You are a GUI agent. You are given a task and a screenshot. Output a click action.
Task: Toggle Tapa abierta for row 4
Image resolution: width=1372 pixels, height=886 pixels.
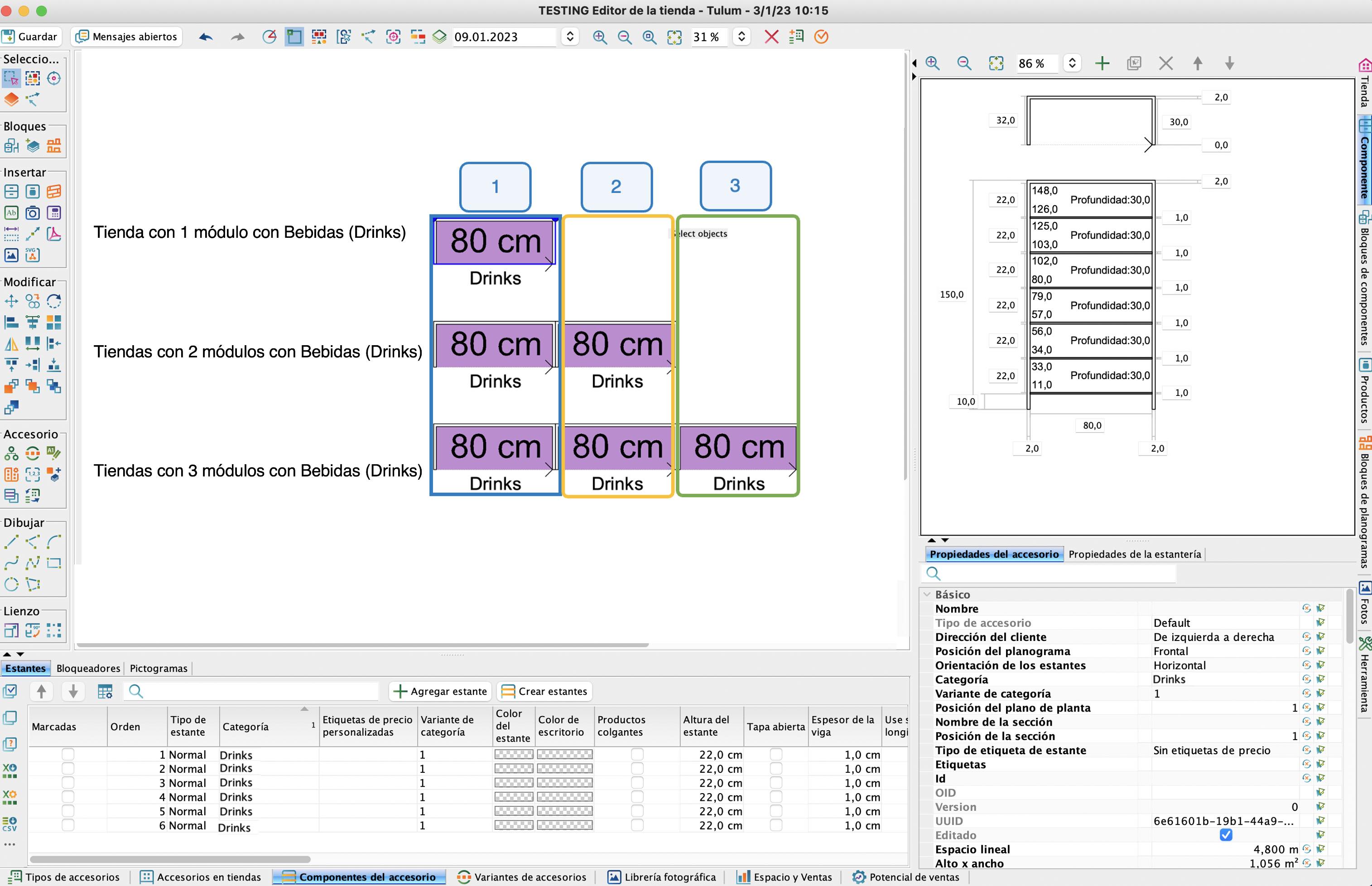(775, 797)
